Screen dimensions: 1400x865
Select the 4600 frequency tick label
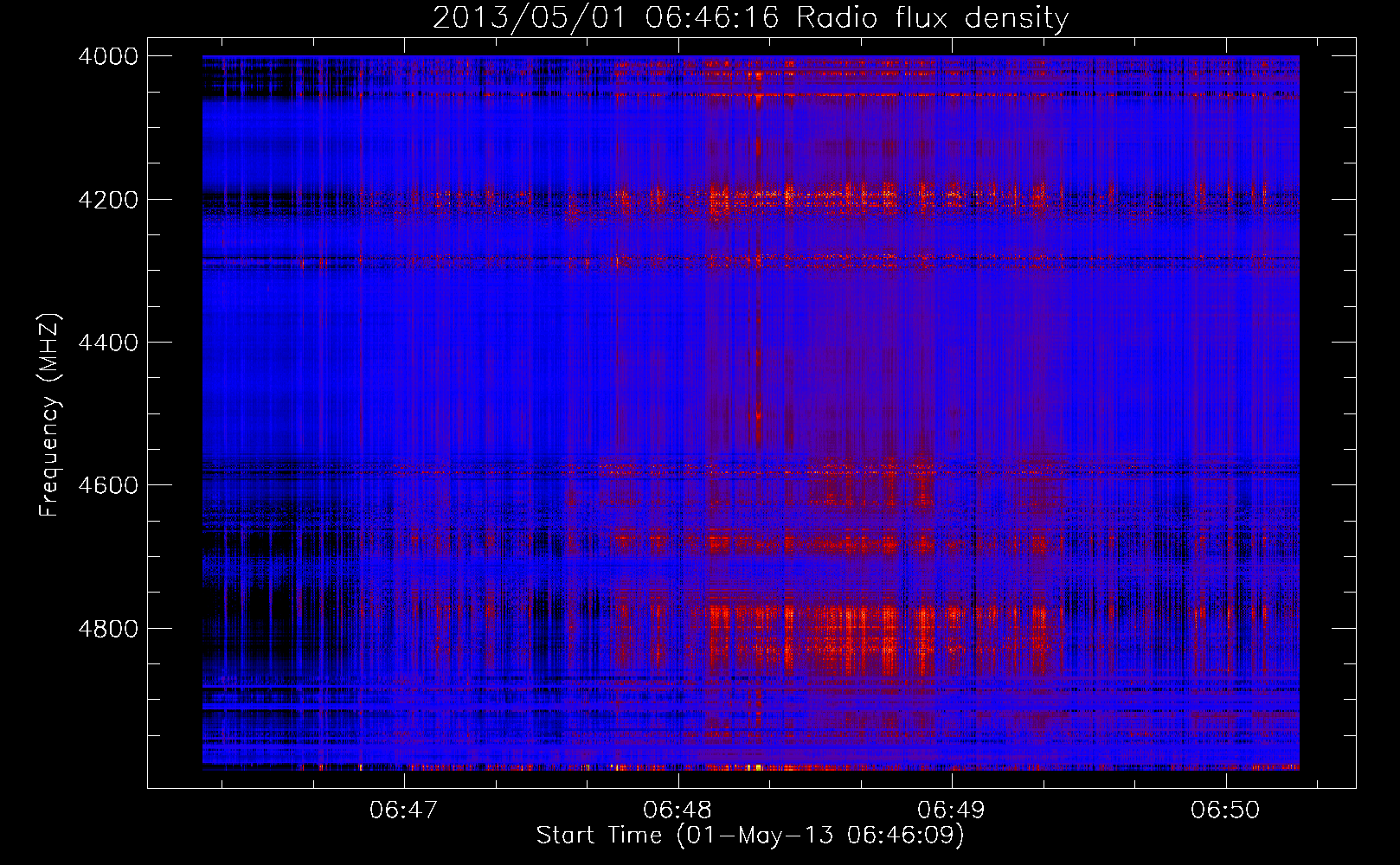click(x=108, y=485)
